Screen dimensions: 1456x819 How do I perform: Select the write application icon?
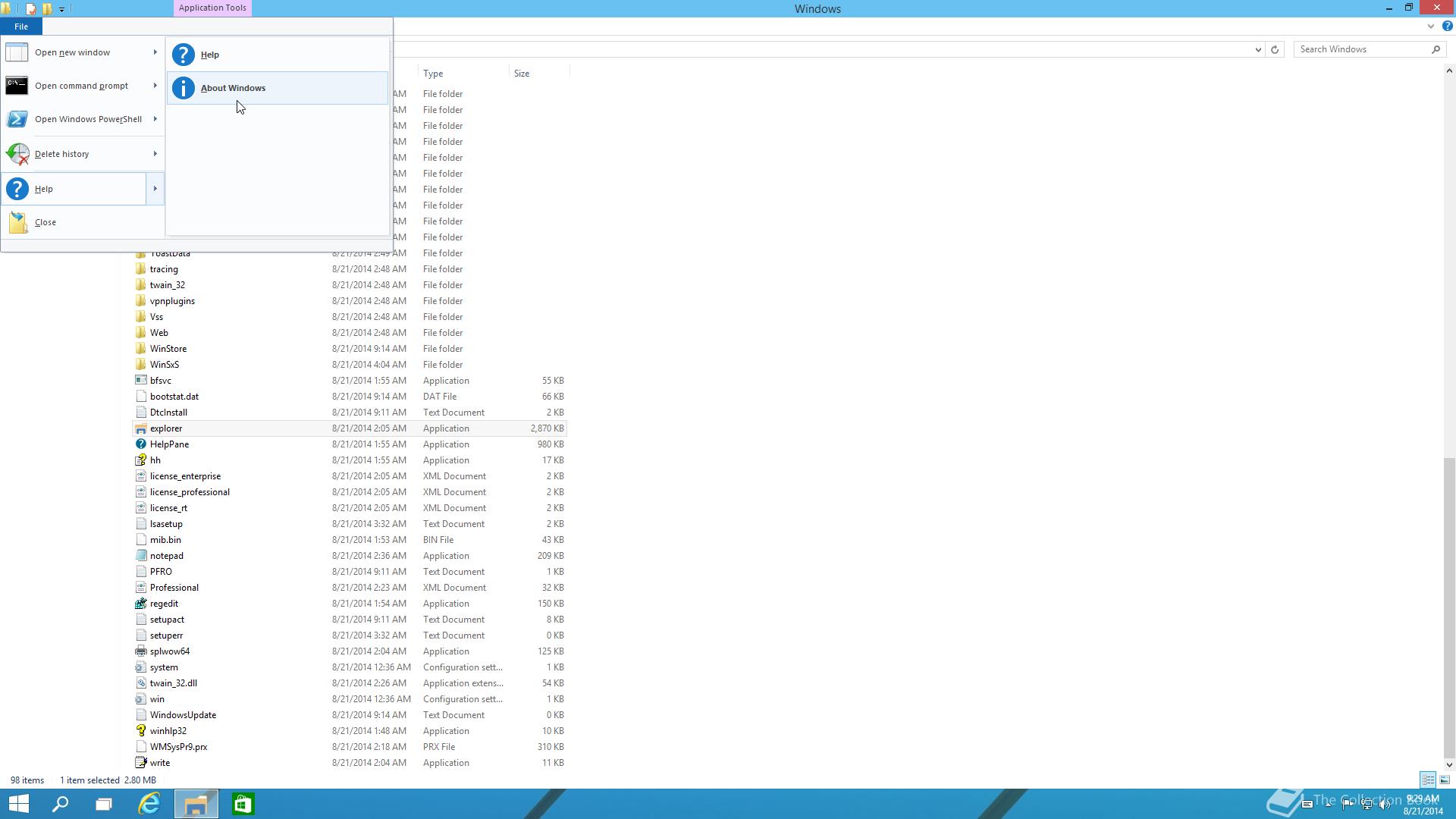140,763
